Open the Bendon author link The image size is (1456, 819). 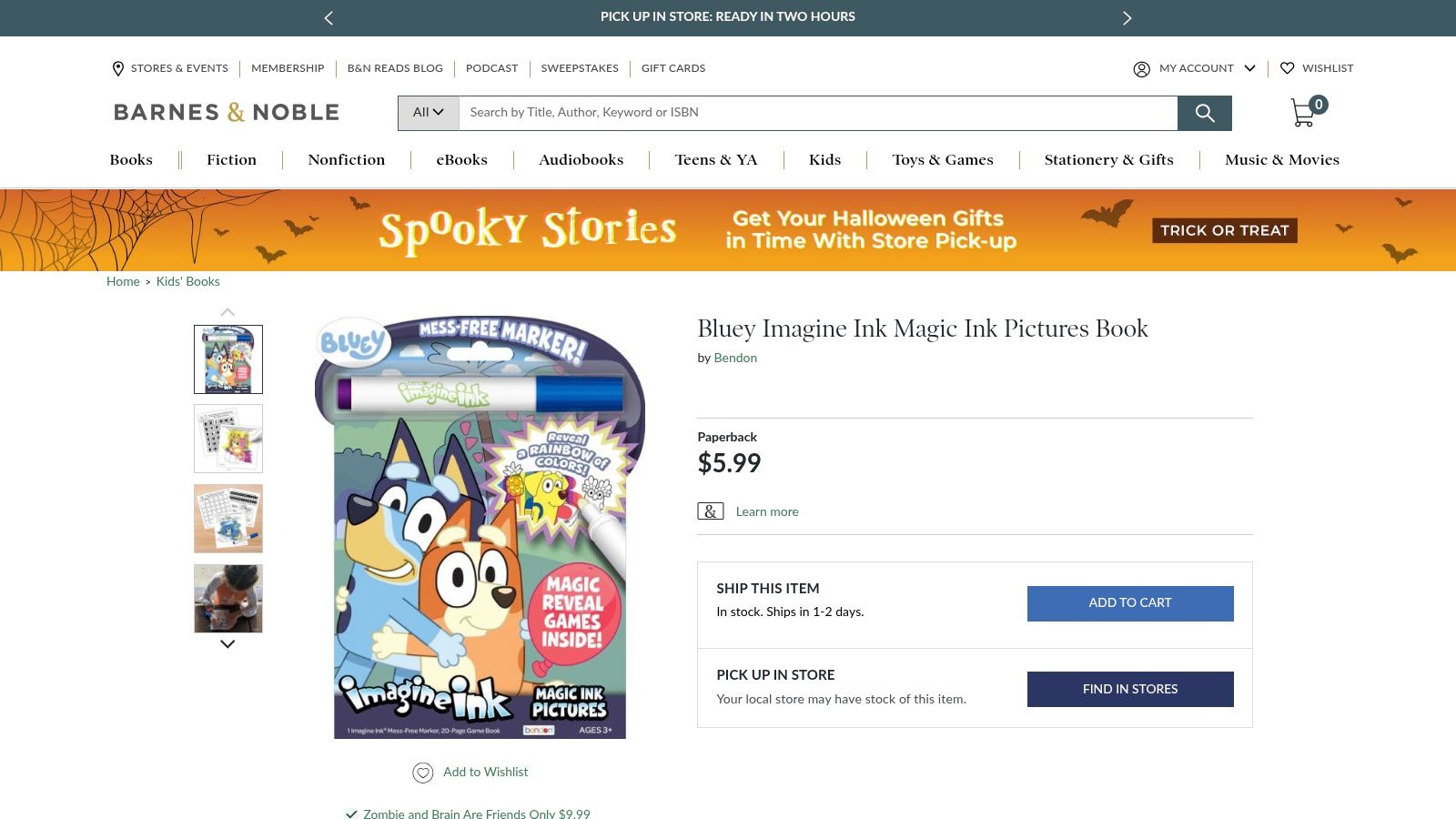[735, 359]
